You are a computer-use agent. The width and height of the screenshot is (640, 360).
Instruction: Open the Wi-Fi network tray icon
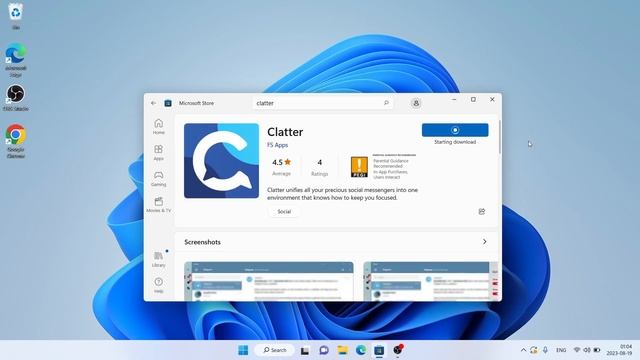577,350
